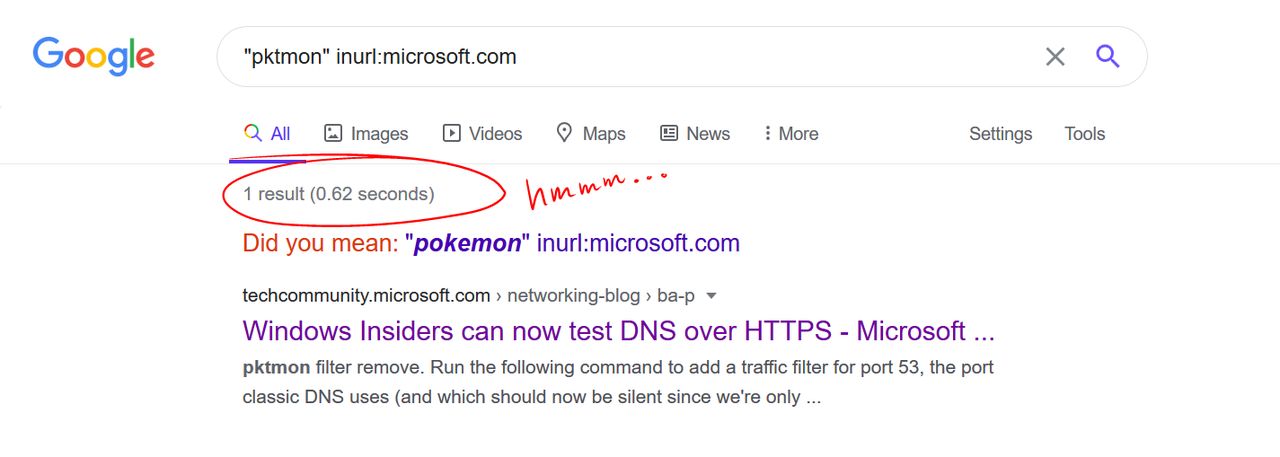1280x457 pixels.
Task: Select the All results tab
Action: click(267, 133)
